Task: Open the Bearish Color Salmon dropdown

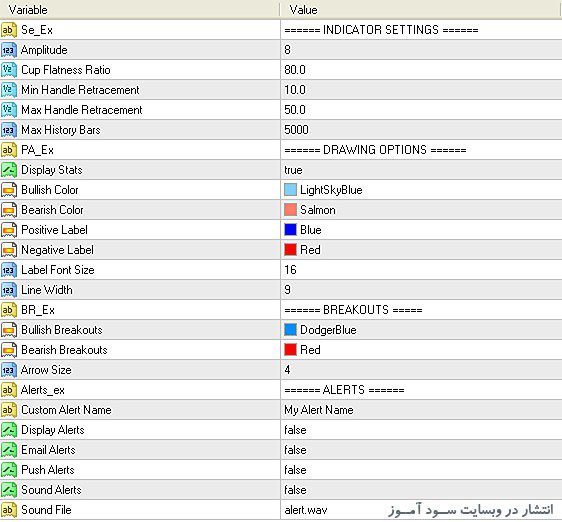Action: (x=421, y=210)
